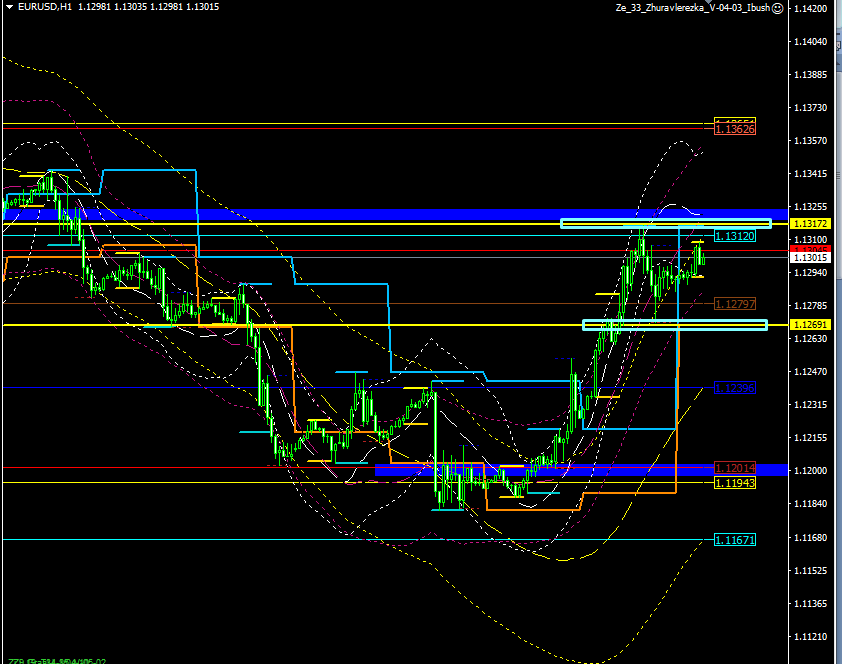Click the 1.12000 price scale value
The height and width of the screenshot is (664, 842).
[810, 471]
